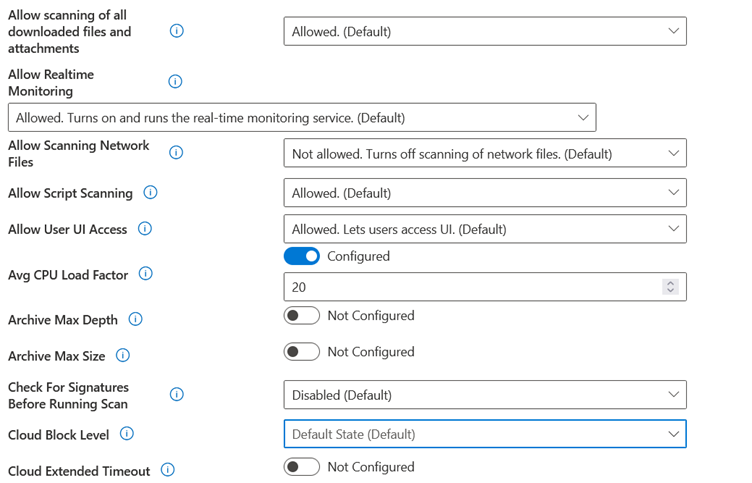Show info for Avg CPU Load Factor
Viewport: 752px width, 483px height.
pos(145,274)
